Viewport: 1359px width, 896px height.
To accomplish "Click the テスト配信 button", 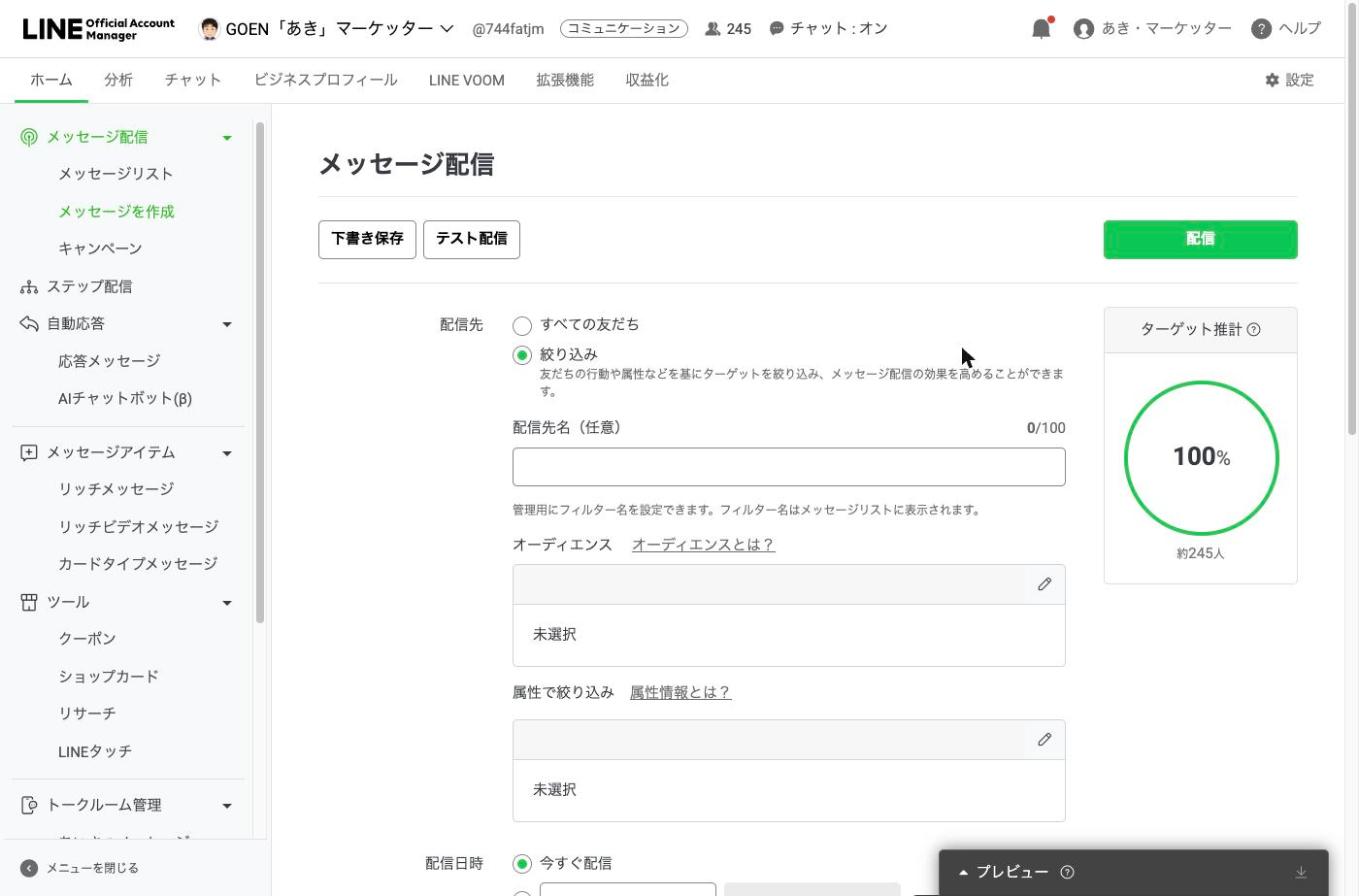I will pos(471,239).
